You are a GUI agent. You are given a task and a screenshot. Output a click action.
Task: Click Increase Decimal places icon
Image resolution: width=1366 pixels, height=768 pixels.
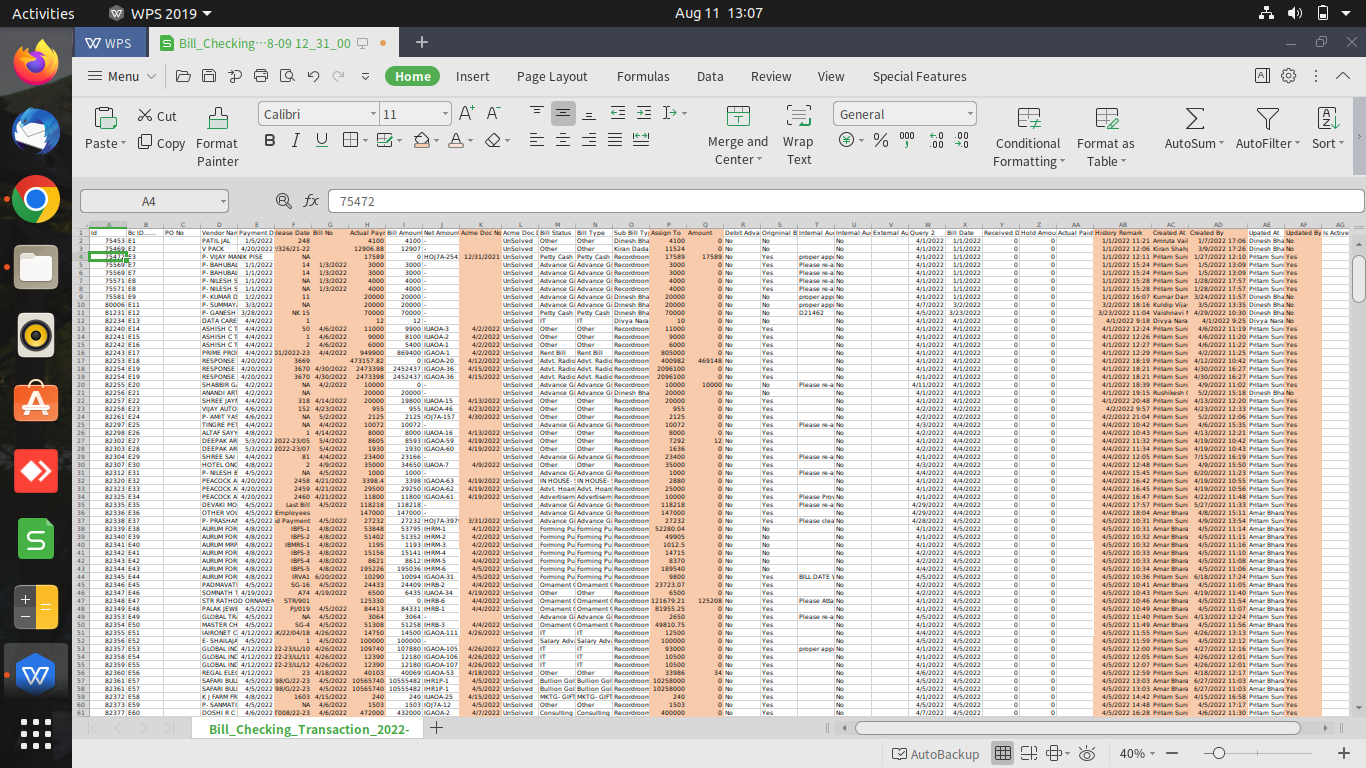pyautogui.click(x=936, y=140)
